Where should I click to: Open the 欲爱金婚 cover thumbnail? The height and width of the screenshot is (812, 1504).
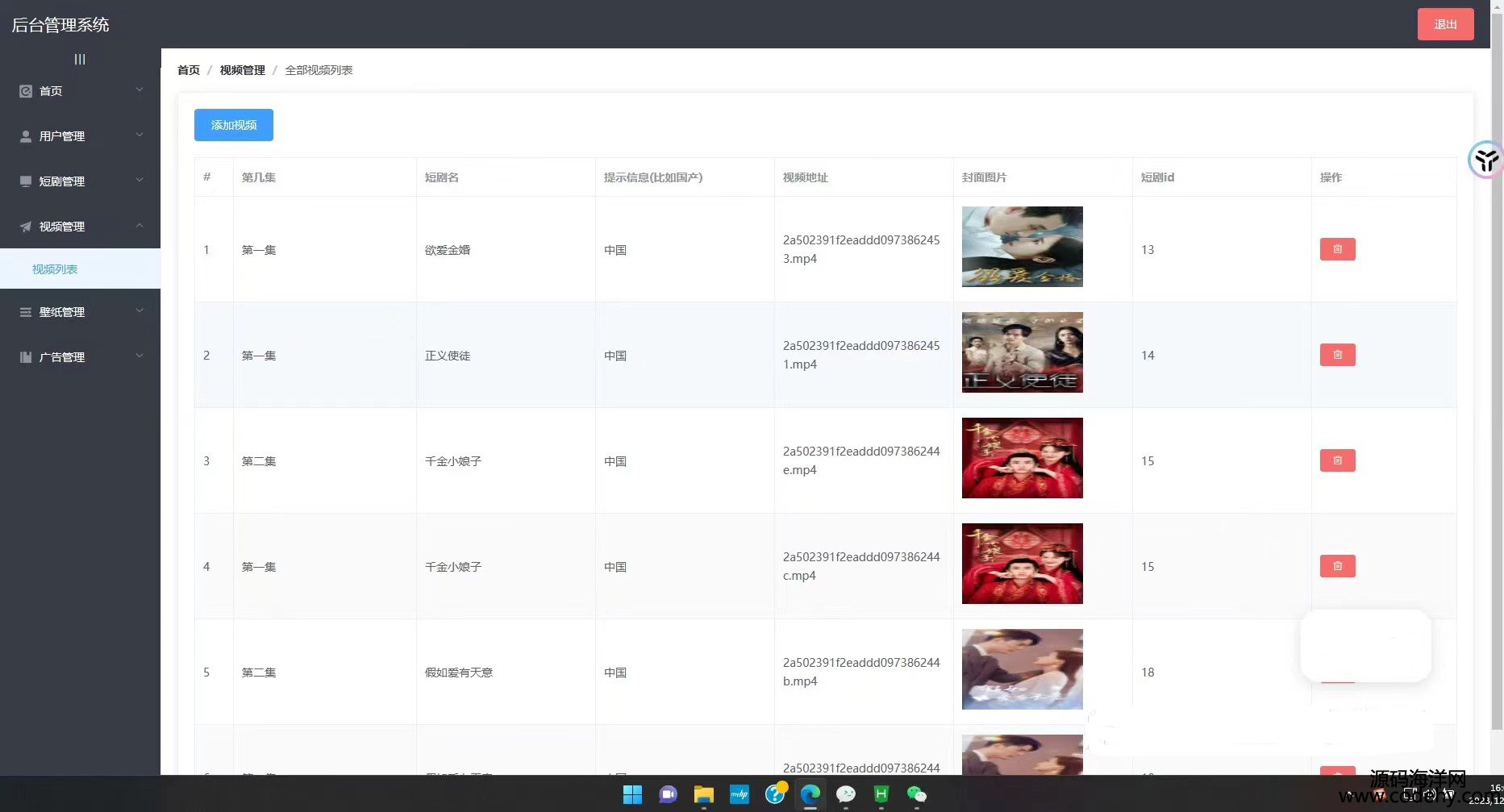click(1023, 247)
